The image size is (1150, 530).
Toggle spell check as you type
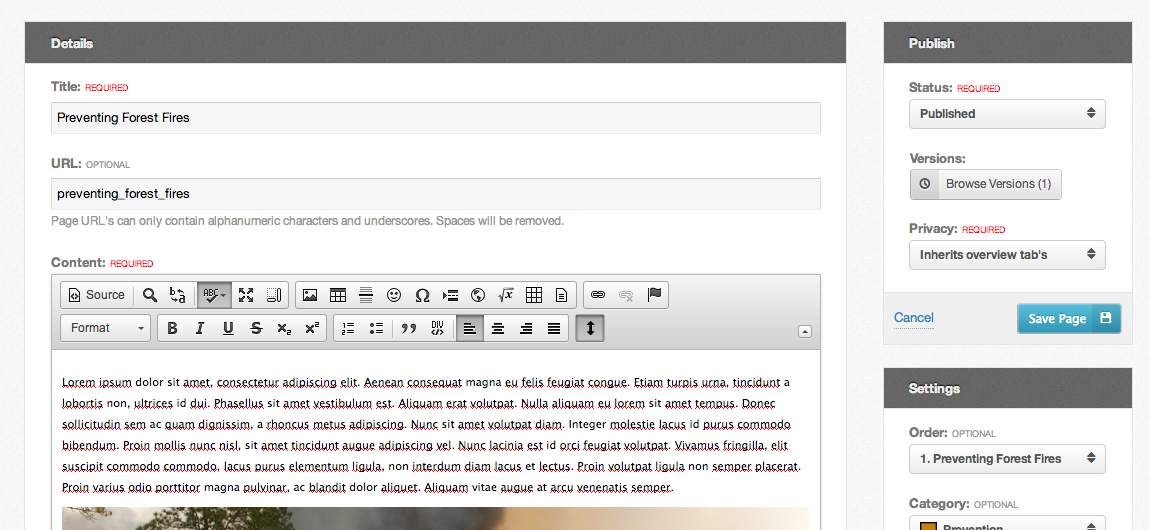(213, 295)
